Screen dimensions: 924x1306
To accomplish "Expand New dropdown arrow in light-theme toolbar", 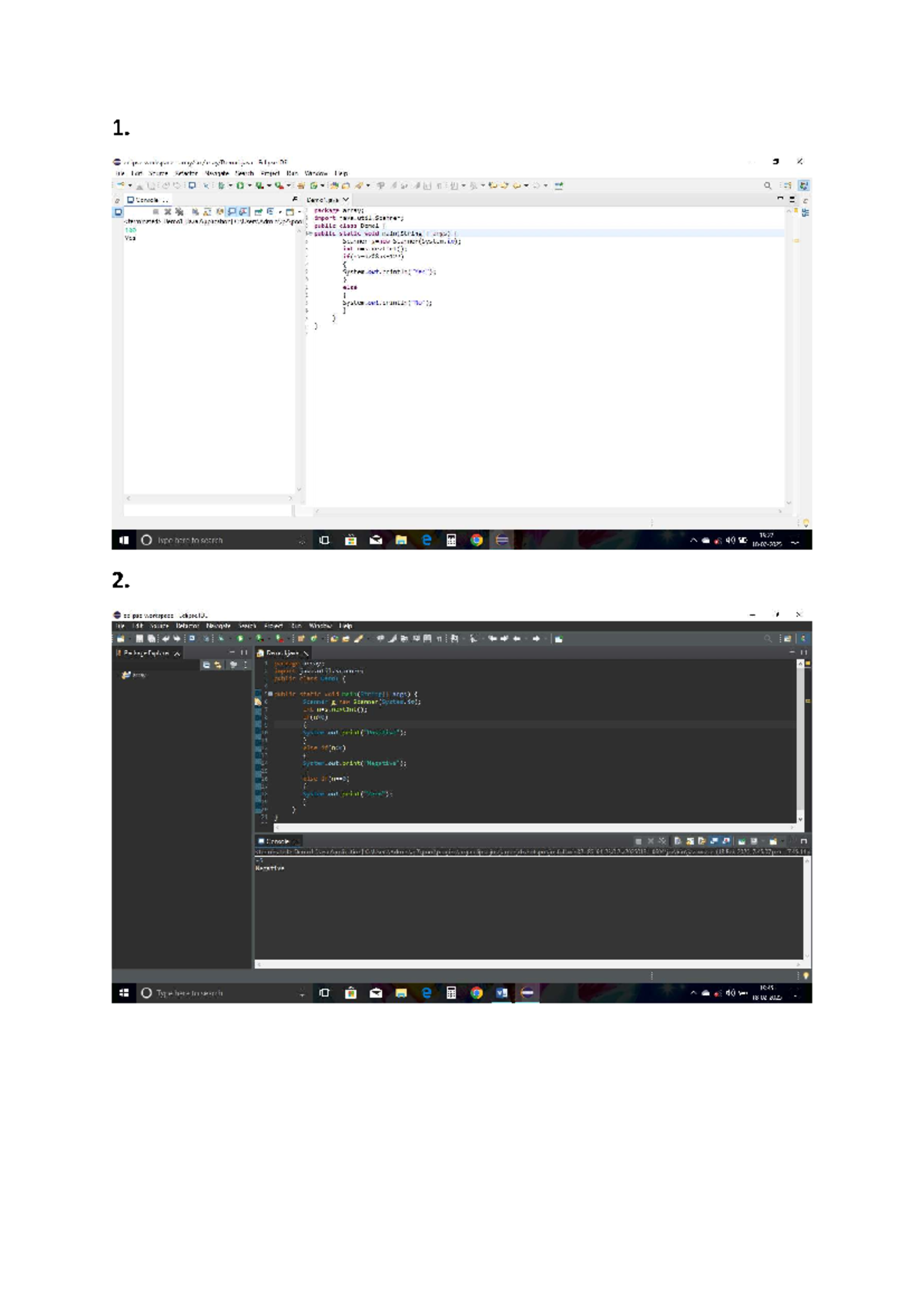I will (130, 186).
